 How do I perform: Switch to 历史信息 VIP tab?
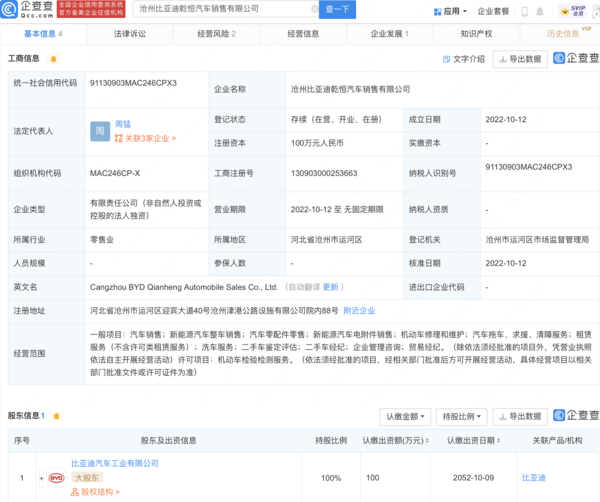[x=563, y=34]
